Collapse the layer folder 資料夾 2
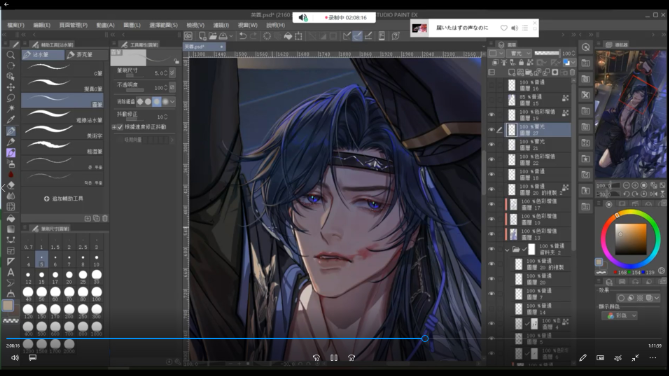Image resolution: width=669 pixels, height=376 pixels. coord(507,250)
